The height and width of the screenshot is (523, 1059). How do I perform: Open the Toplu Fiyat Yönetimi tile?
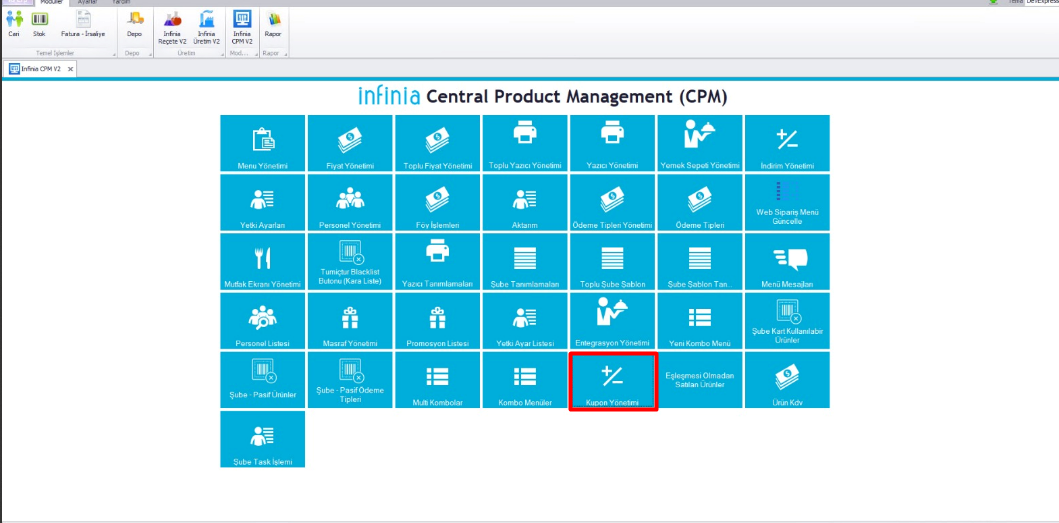coord(438,143)
